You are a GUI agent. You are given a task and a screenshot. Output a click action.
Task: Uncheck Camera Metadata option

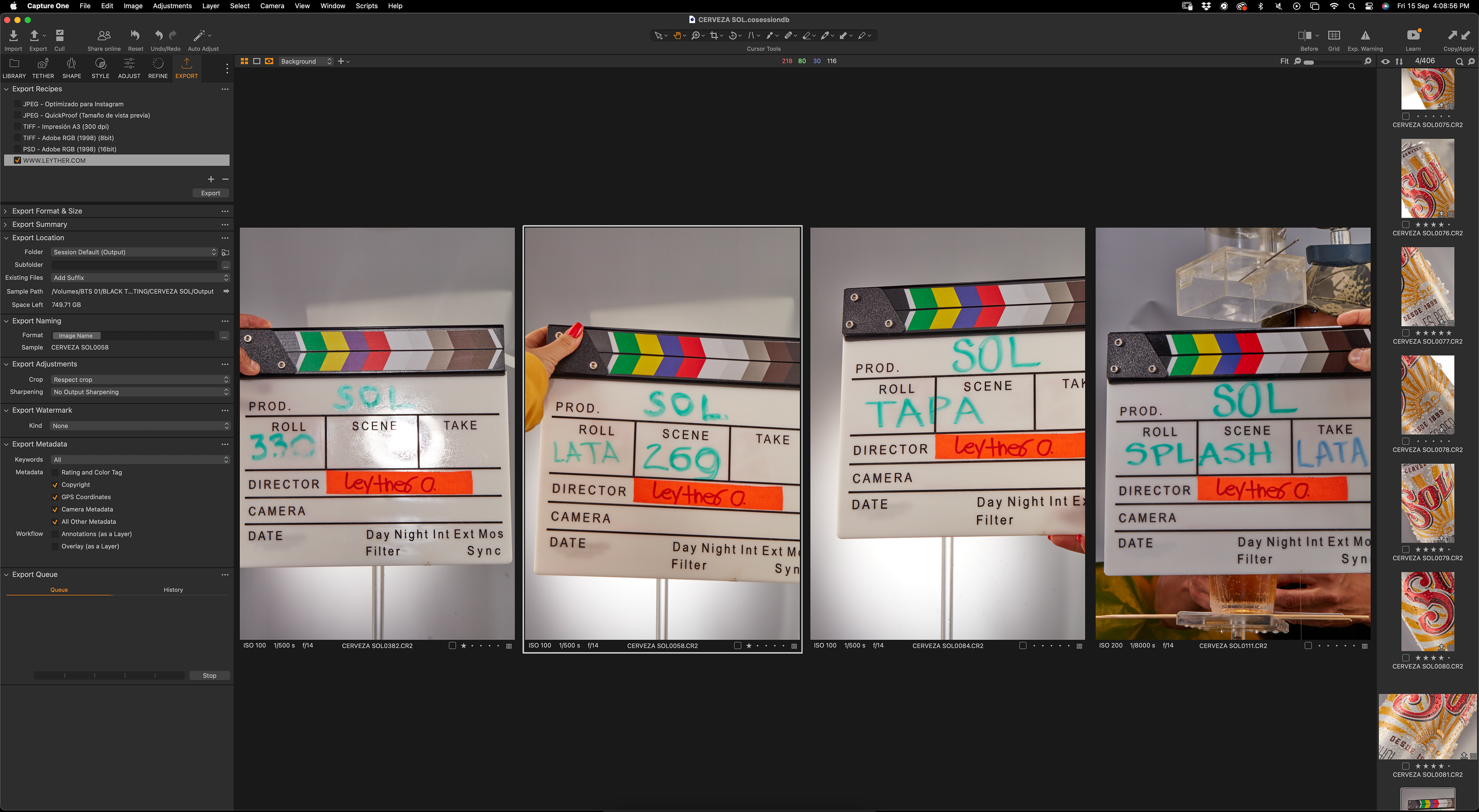(55, 510)
